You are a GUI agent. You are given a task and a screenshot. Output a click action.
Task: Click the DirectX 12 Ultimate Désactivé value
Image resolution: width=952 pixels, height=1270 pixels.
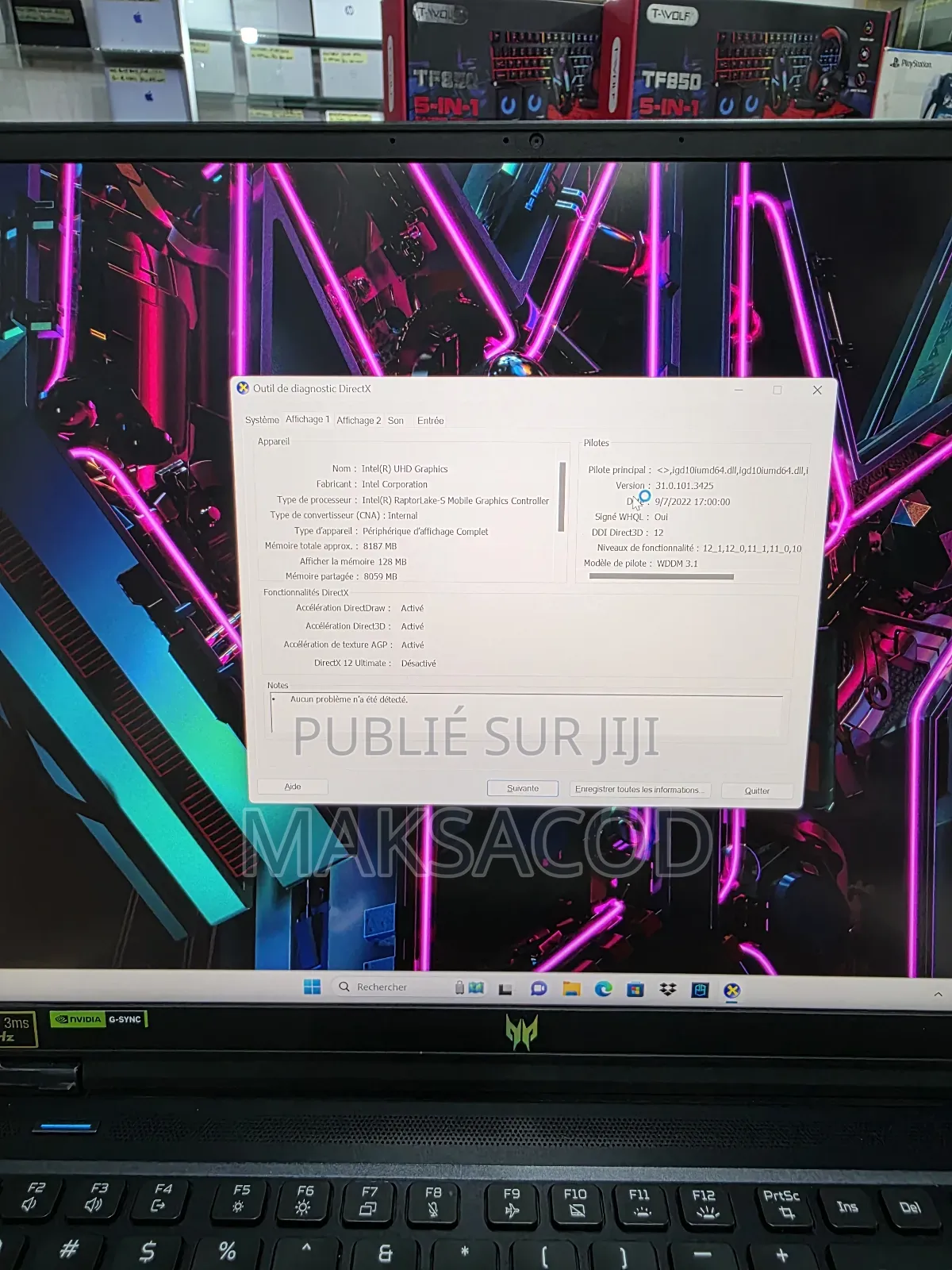pyautogui.click(x=418, y=664)
